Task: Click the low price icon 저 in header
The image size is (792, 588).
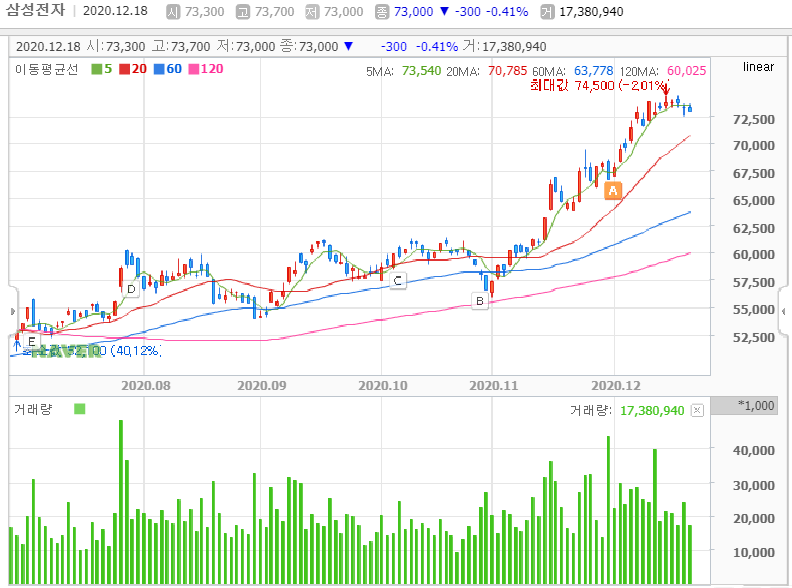Action: coord(312,12)
